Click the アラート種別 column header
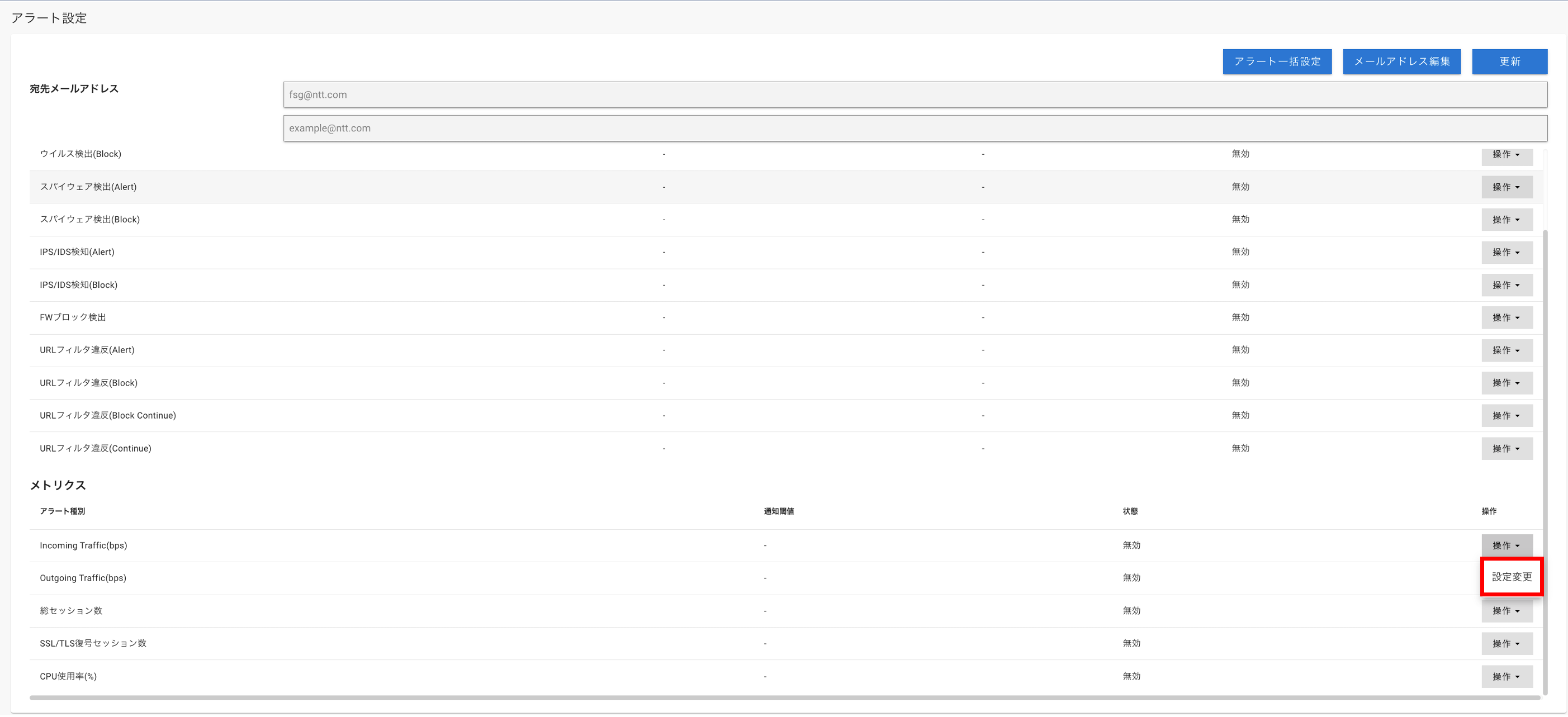The image size is (1568, 717). click(x=62, y=511)
